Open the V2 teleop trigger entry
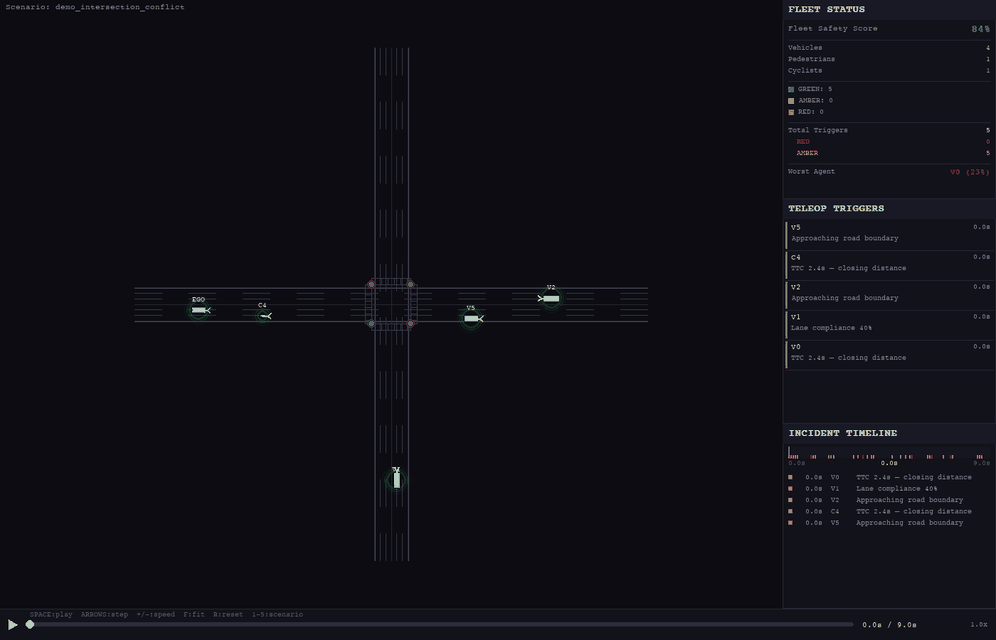Viewport: 996px width, 640px height. tap(889, 293)
